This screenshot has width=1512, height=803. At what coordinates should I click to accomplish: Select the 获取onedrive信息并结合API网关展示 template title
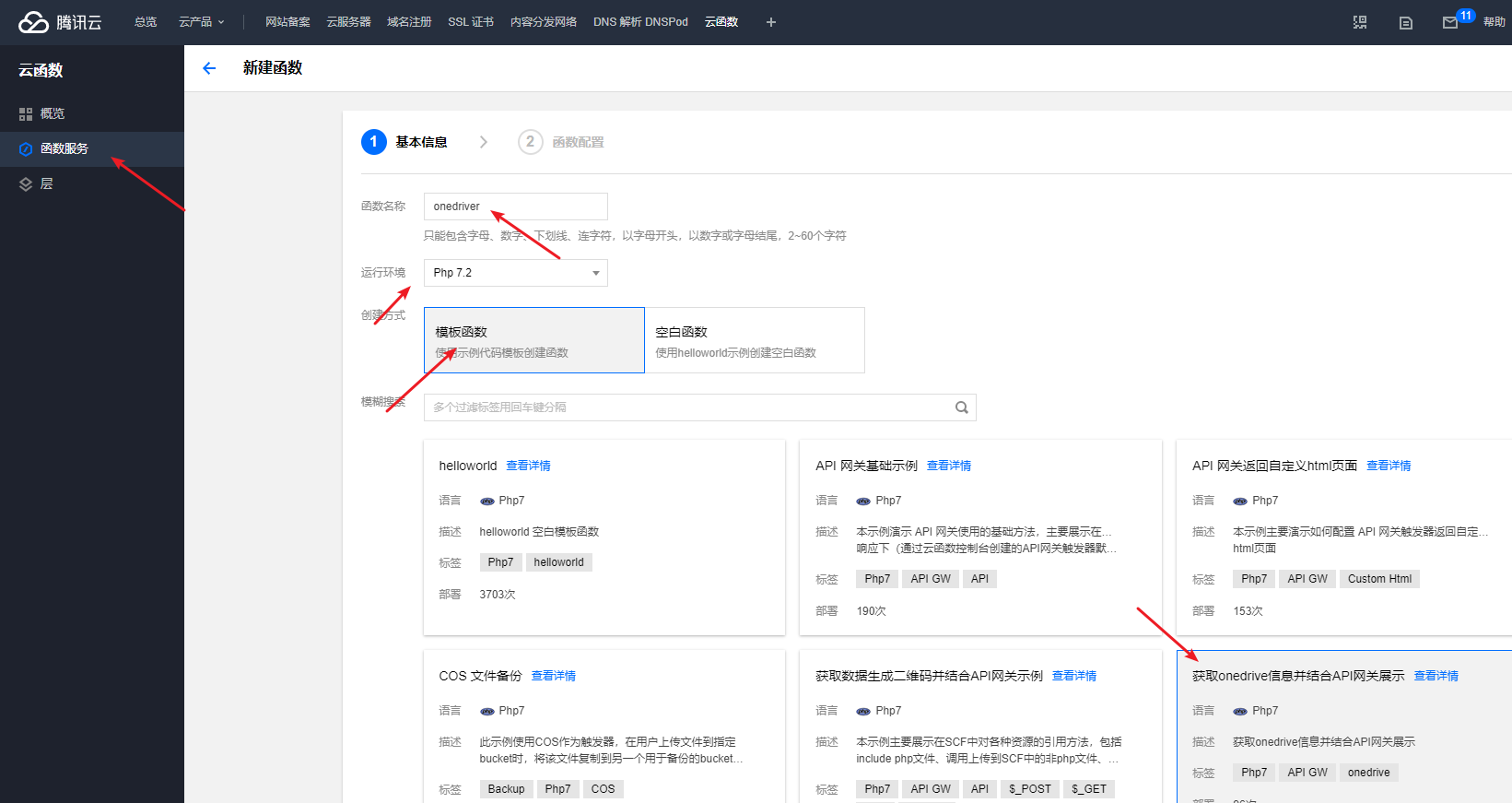[x=1298, y=677]
